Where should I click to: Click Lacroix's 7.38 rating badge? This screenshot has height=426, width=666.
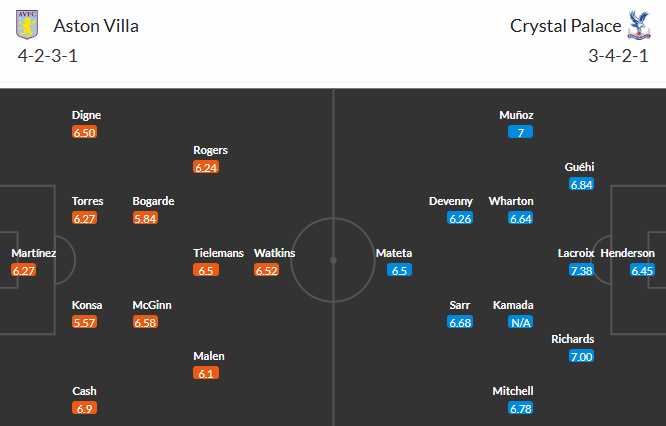581,270
